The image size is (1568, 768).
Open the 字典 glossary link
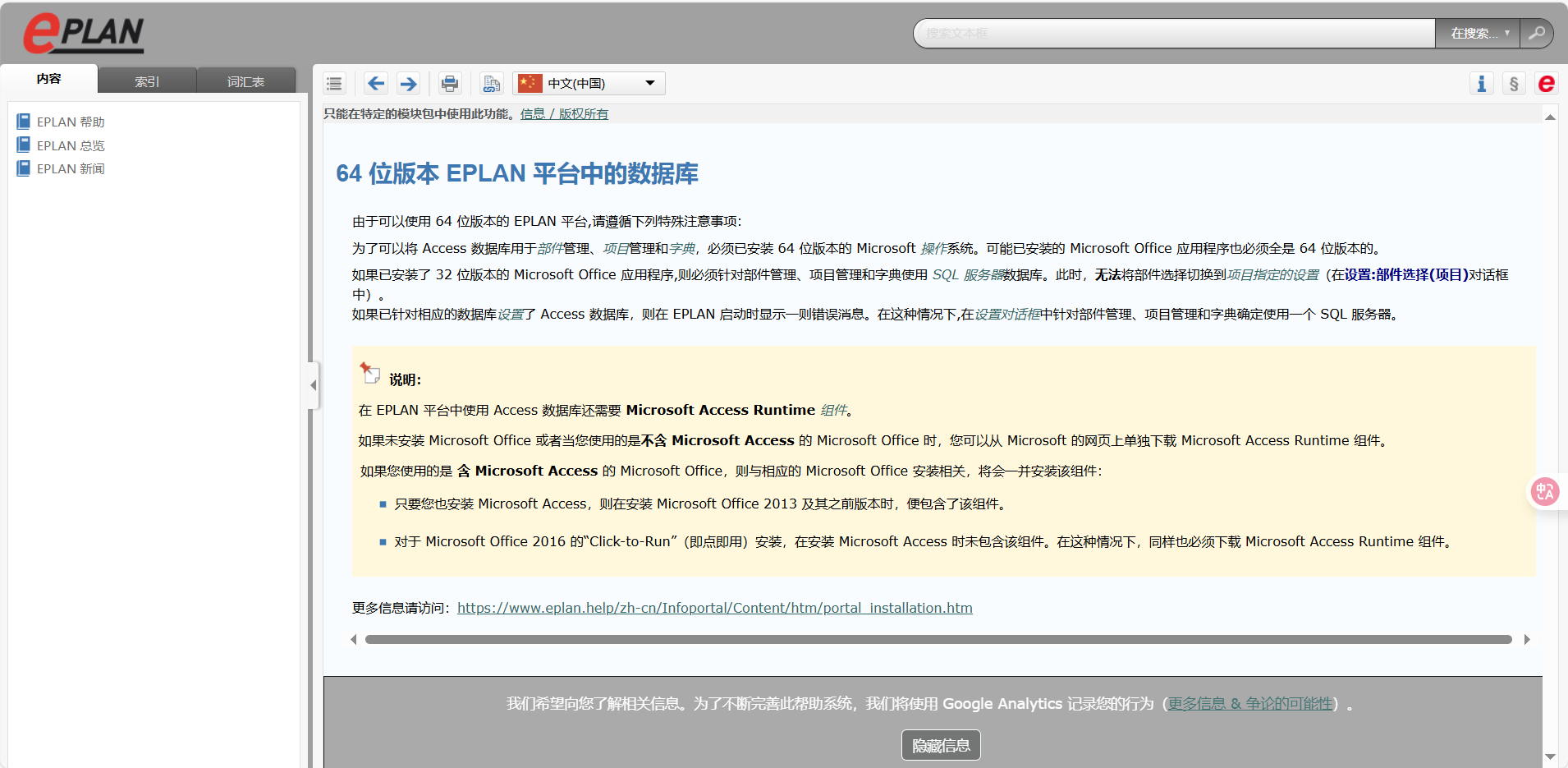coord(681,248)
